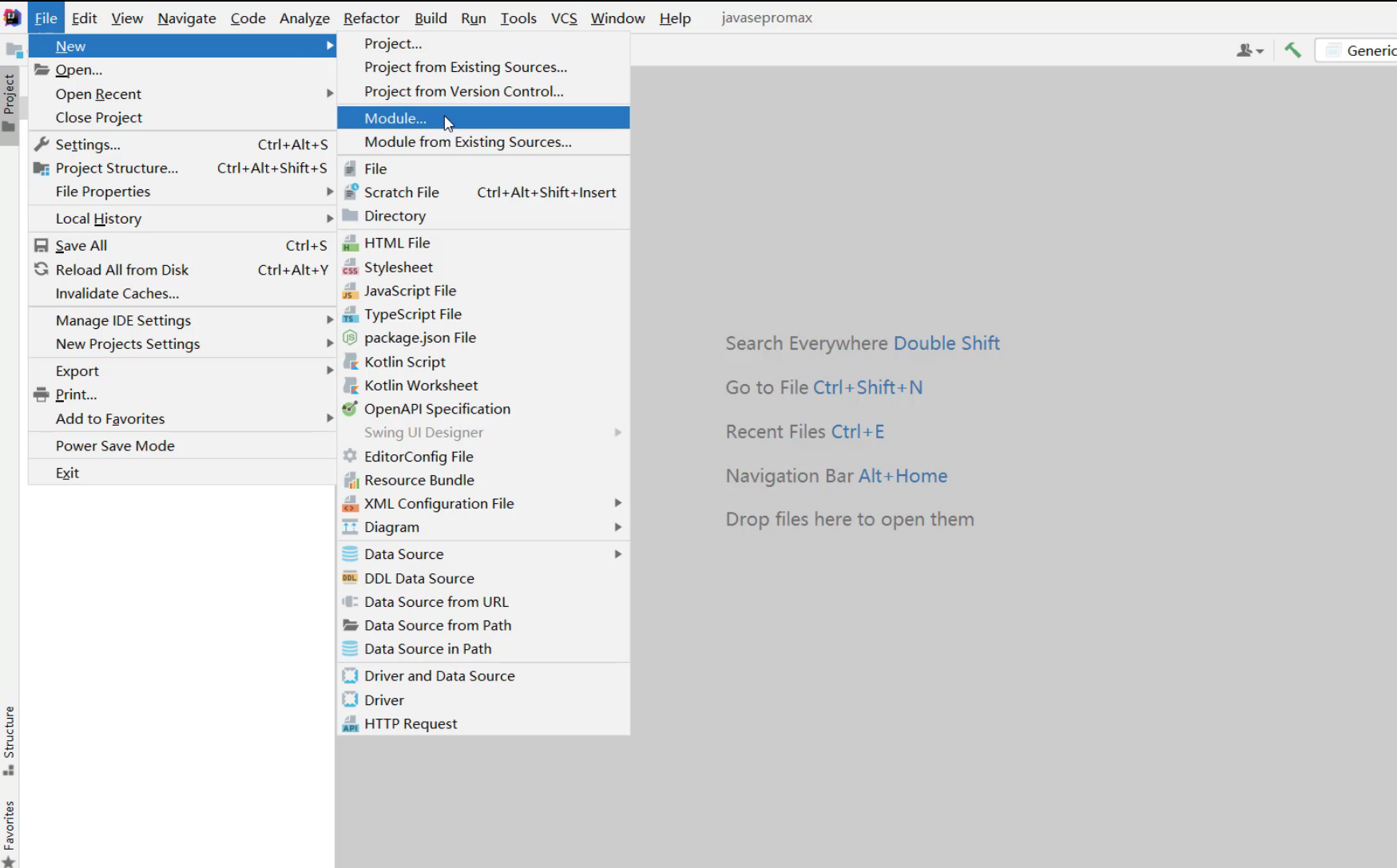This screenshot has width=1397, height=868.
Task: Click the OpenAPI Specification icon
Action: coord(350,409)
